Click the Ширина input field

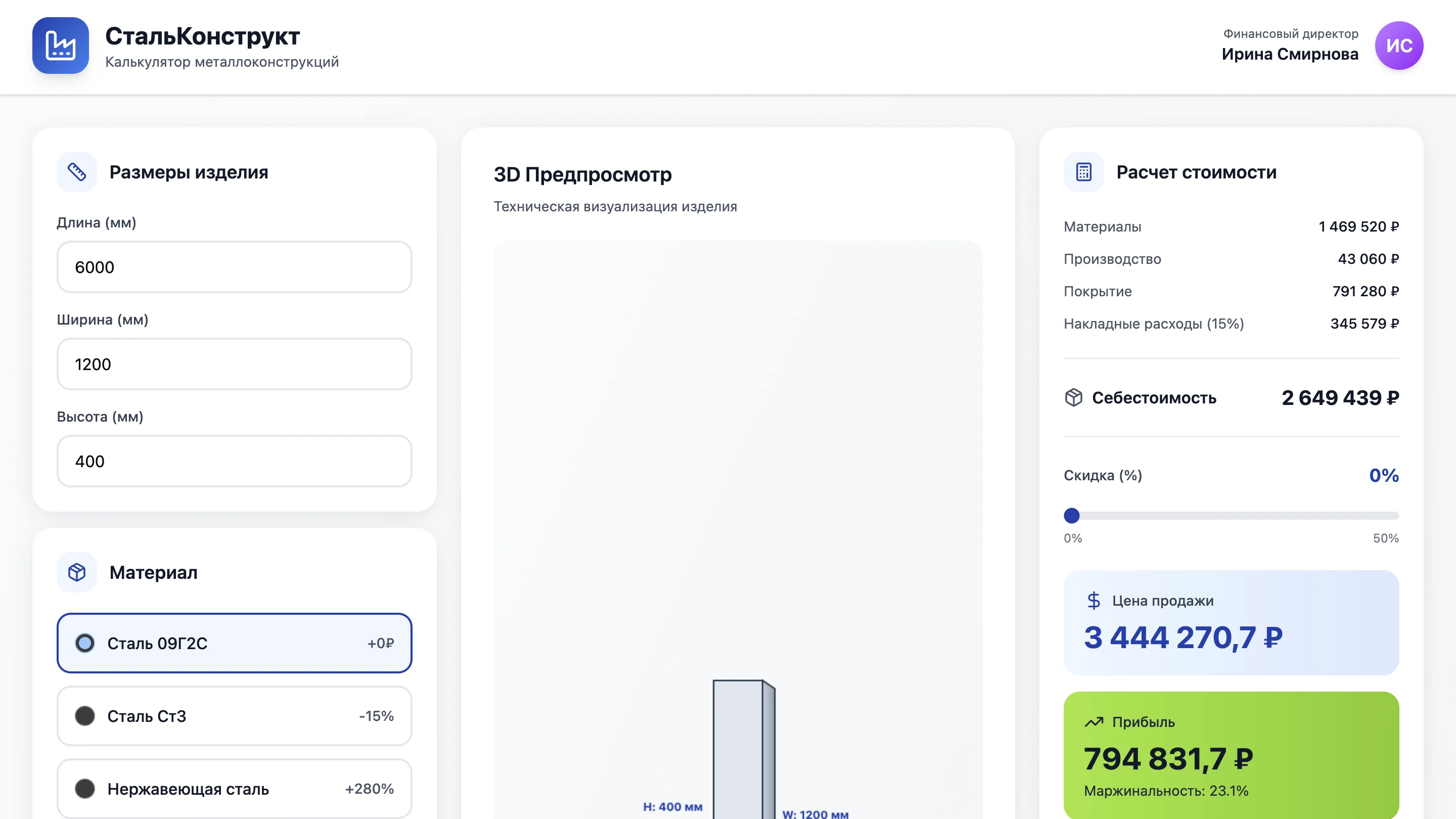coord(234,365)
